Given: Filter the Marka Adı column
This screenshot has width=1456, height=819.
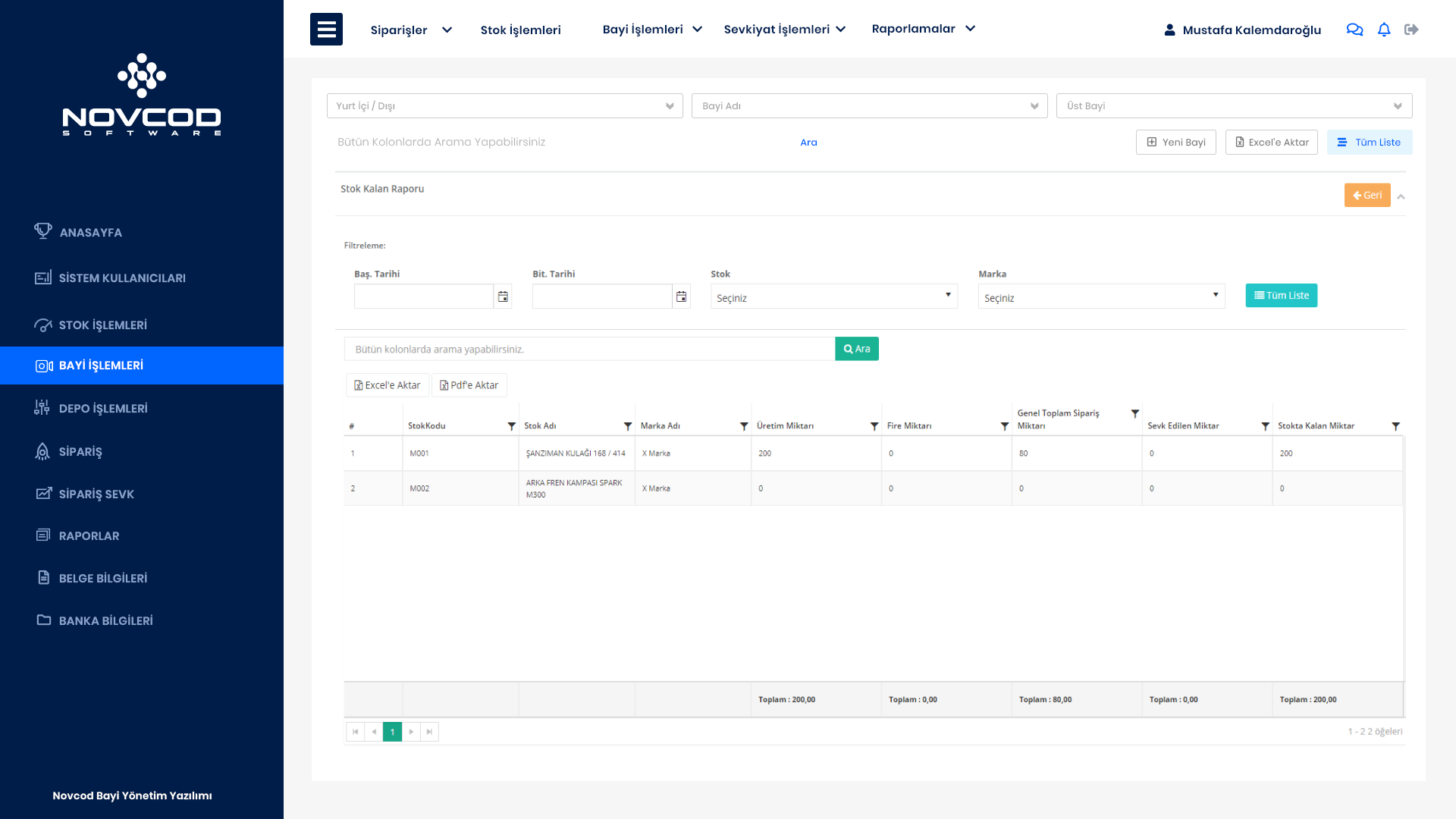Looking at the screenshot, I should coord(744,426).
